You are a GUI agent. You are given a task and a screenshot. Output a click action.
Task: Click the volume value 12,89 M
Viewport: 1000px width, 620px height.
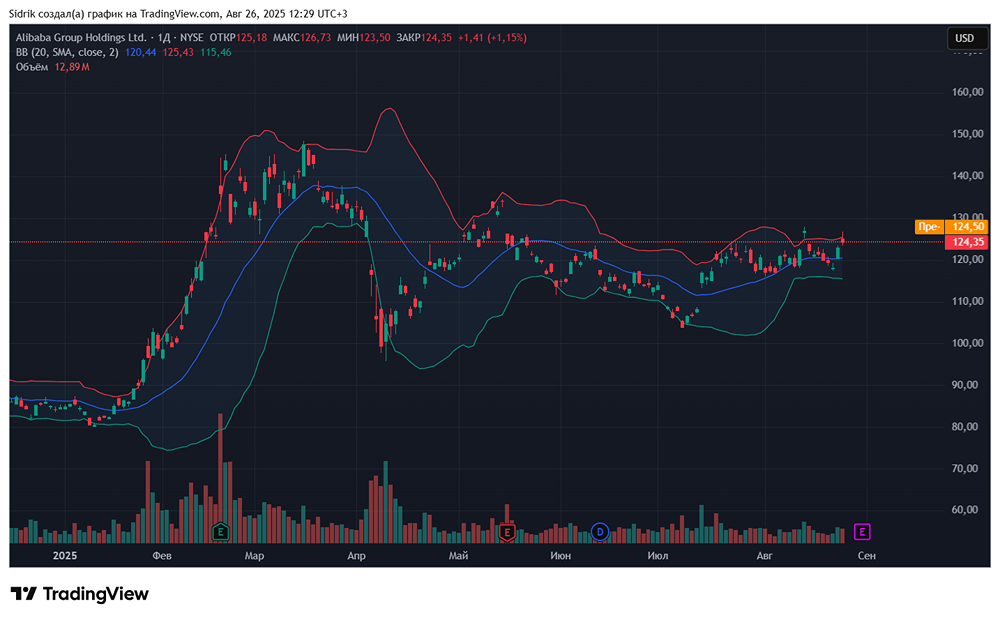71,67
